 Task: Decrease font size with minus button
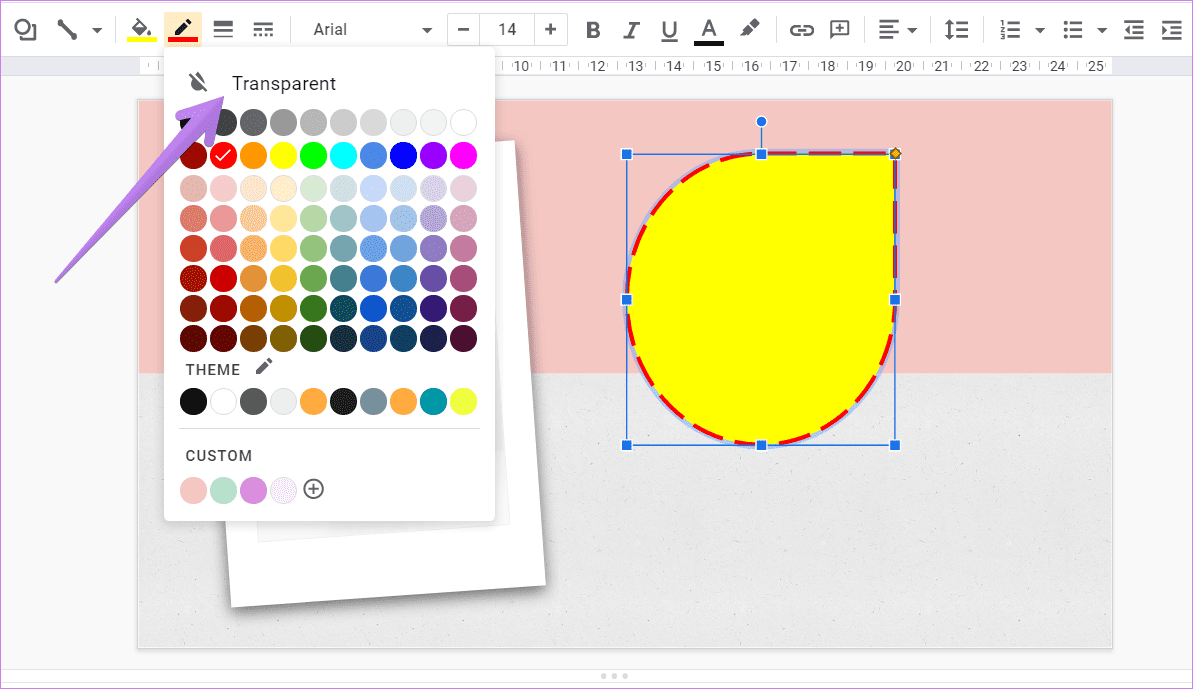463,30
